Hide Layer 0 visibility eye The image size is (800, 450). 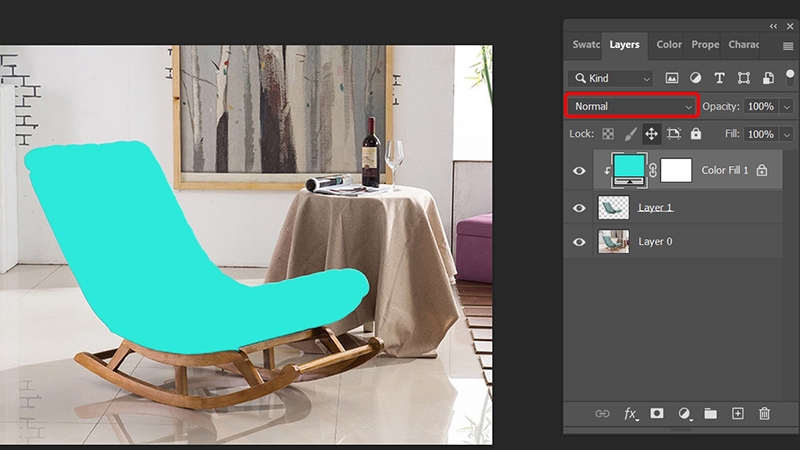(x=579, y=242)
